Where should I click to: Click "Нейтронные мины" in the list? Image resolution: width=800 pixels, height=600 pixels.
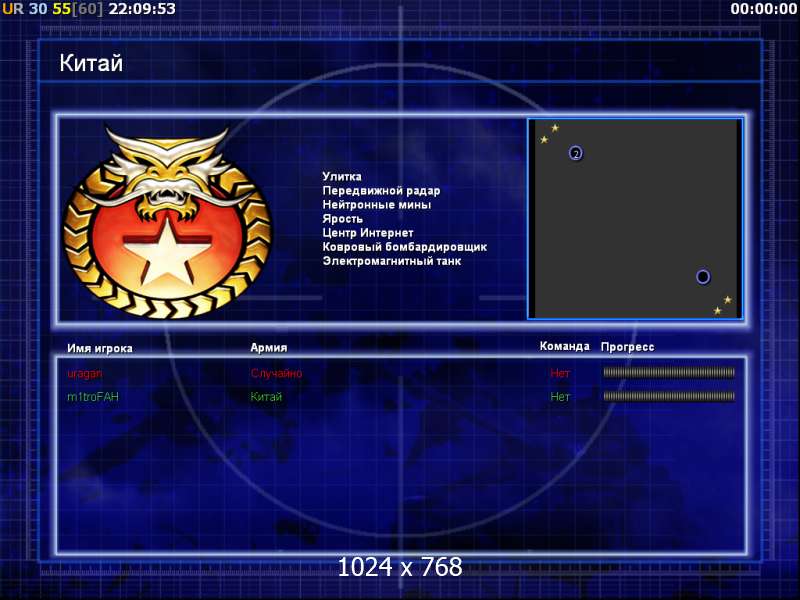point(377,205)
